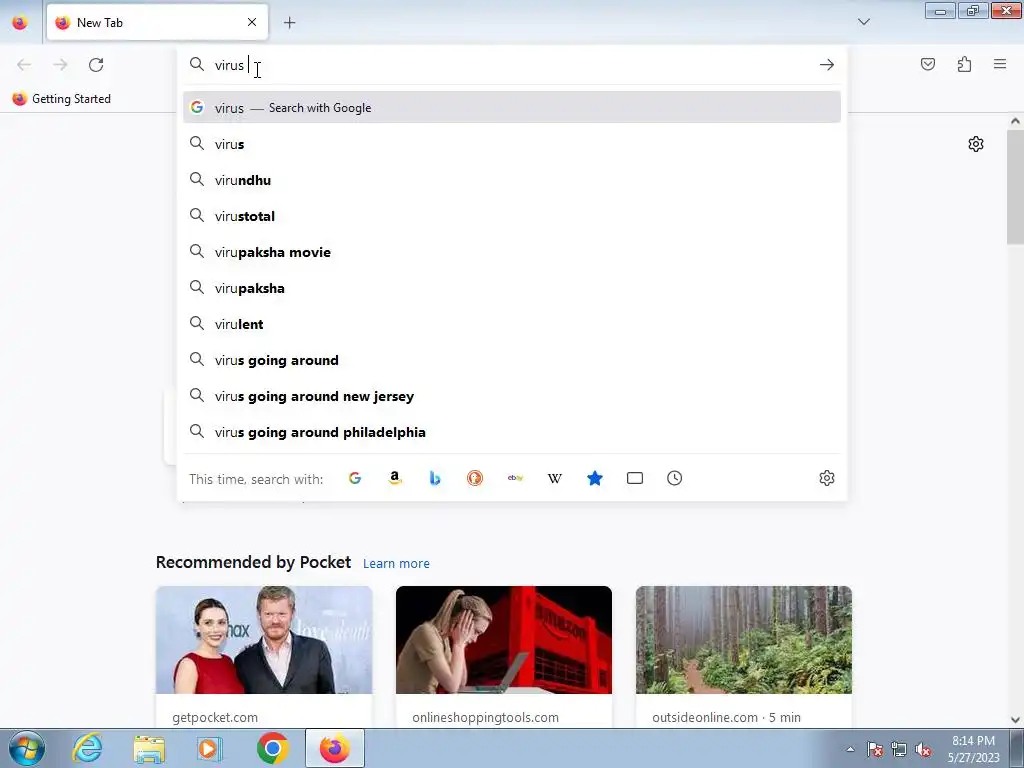Open Action Center flag tray icon
The image size is (1024, 768).
click(875, 750)
